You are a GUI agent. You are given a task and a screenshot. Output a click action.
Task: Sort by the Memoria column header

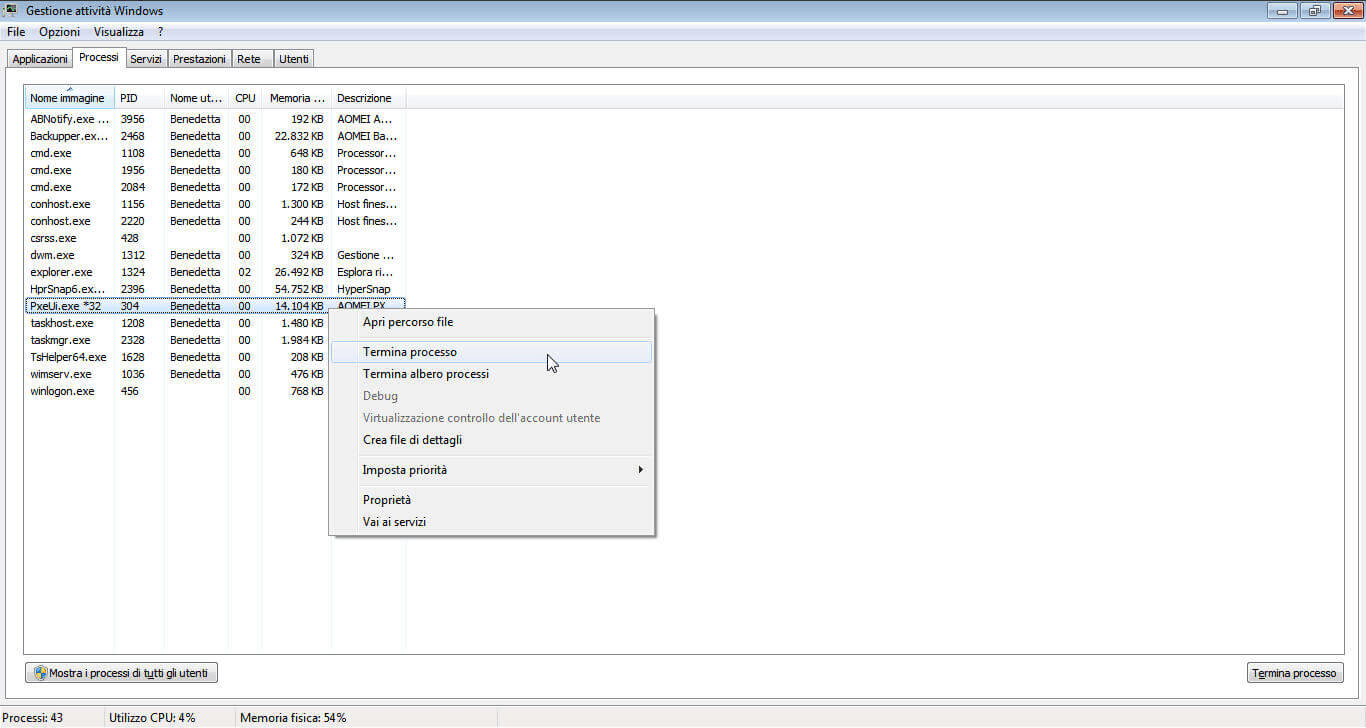[x=297, y=98]
